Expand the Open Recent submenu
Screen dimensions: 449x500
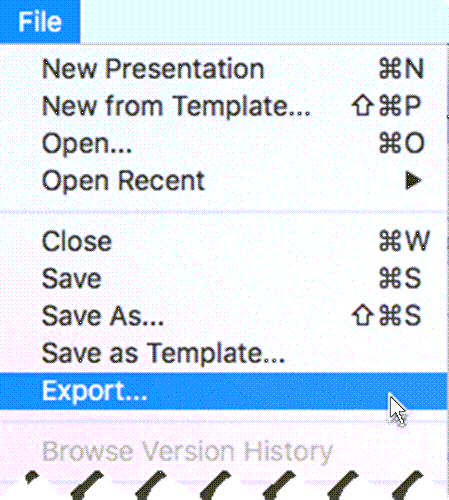[223, 181]
